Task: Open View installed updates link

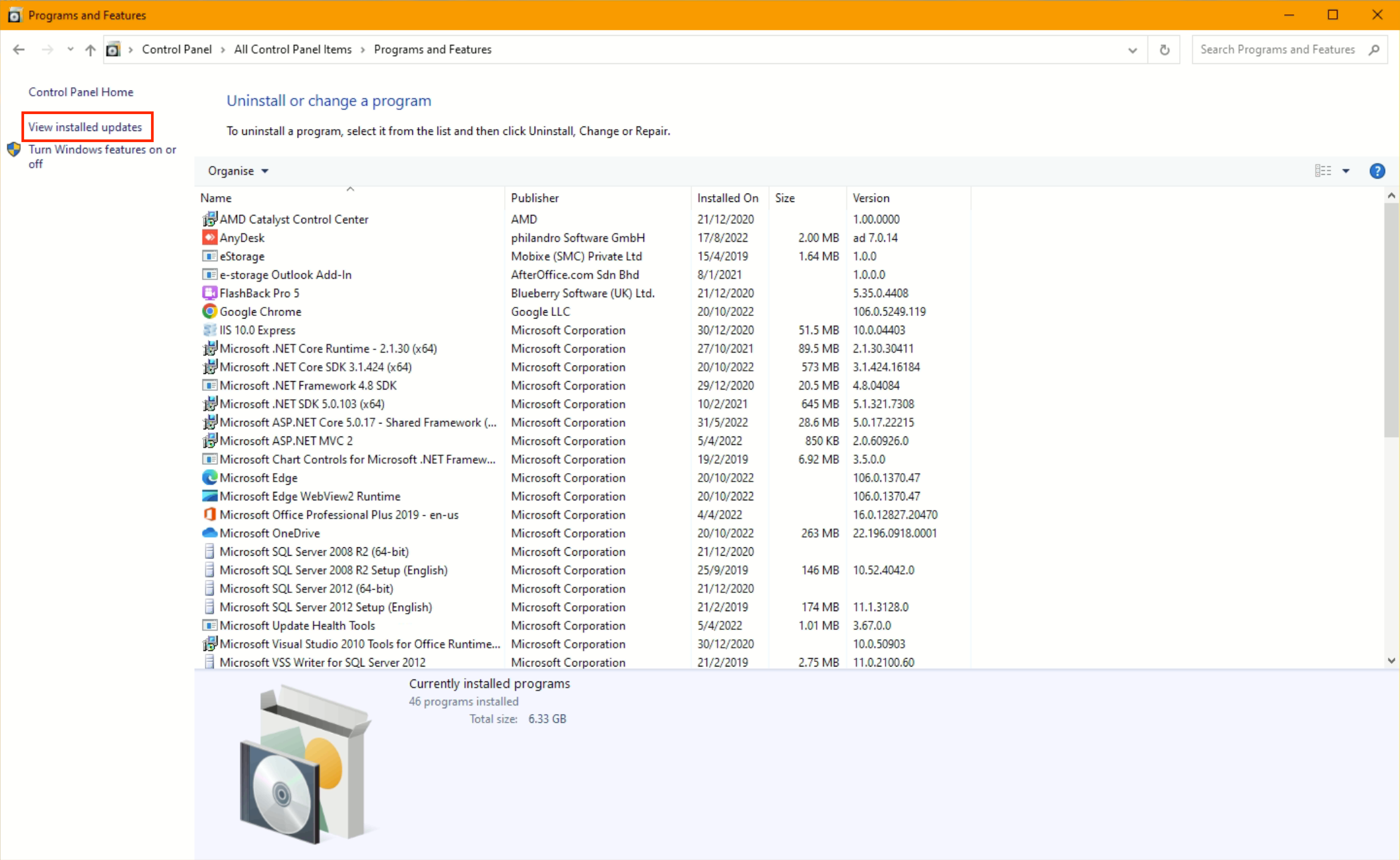Action: pyautogui.click(x=85, y=127)
